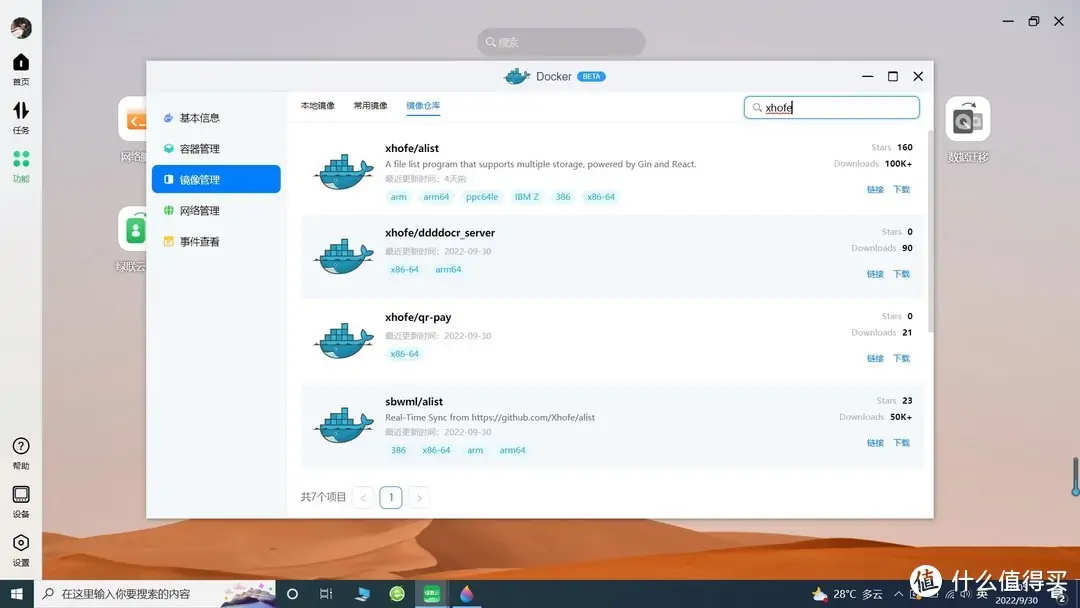The height and width of the screenshot is (608, 1080).
Task: Click the arm64 tag under xhofe/alist
Action: coord(436,196)
